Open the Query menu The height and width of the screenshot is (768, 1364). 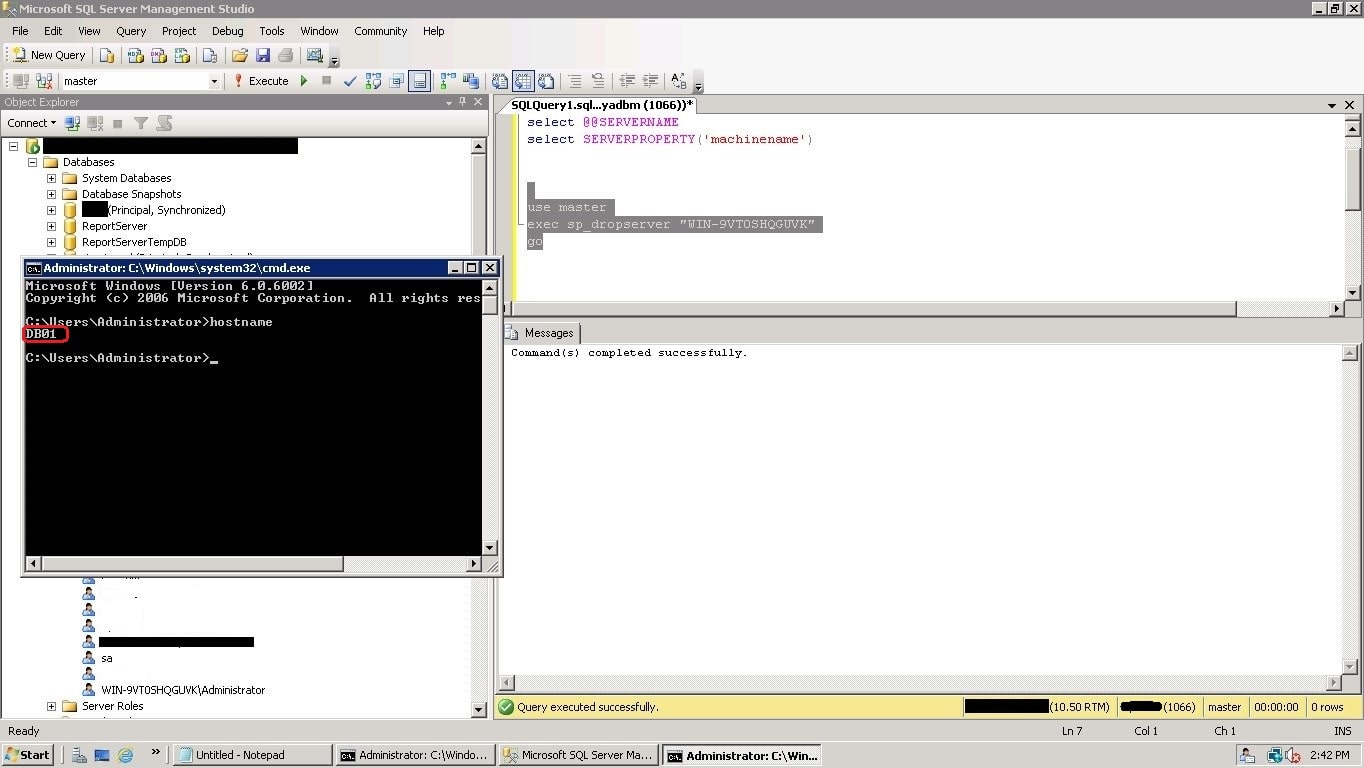click(x=131, y=31)
